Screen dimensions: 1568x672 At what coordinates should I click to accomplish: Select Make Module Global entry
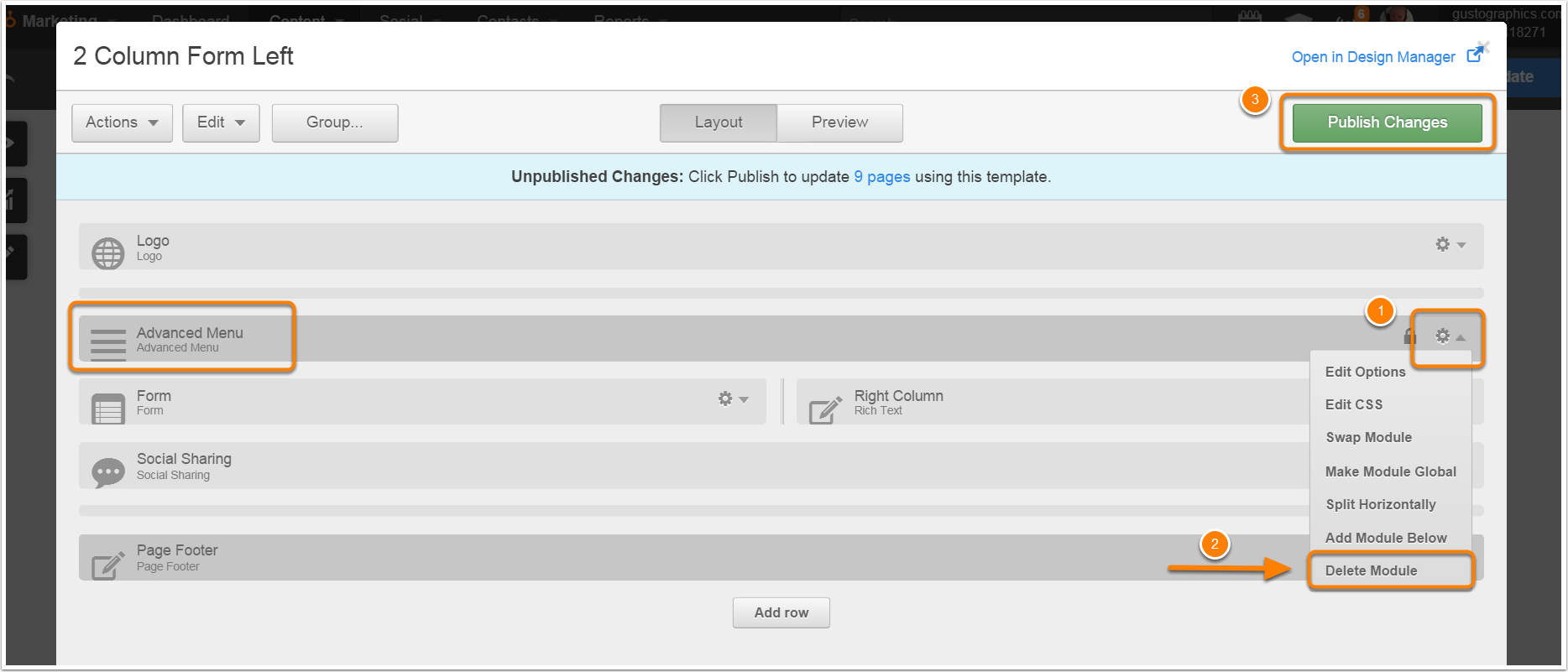pyautogui.click(x=1390, y=471)
